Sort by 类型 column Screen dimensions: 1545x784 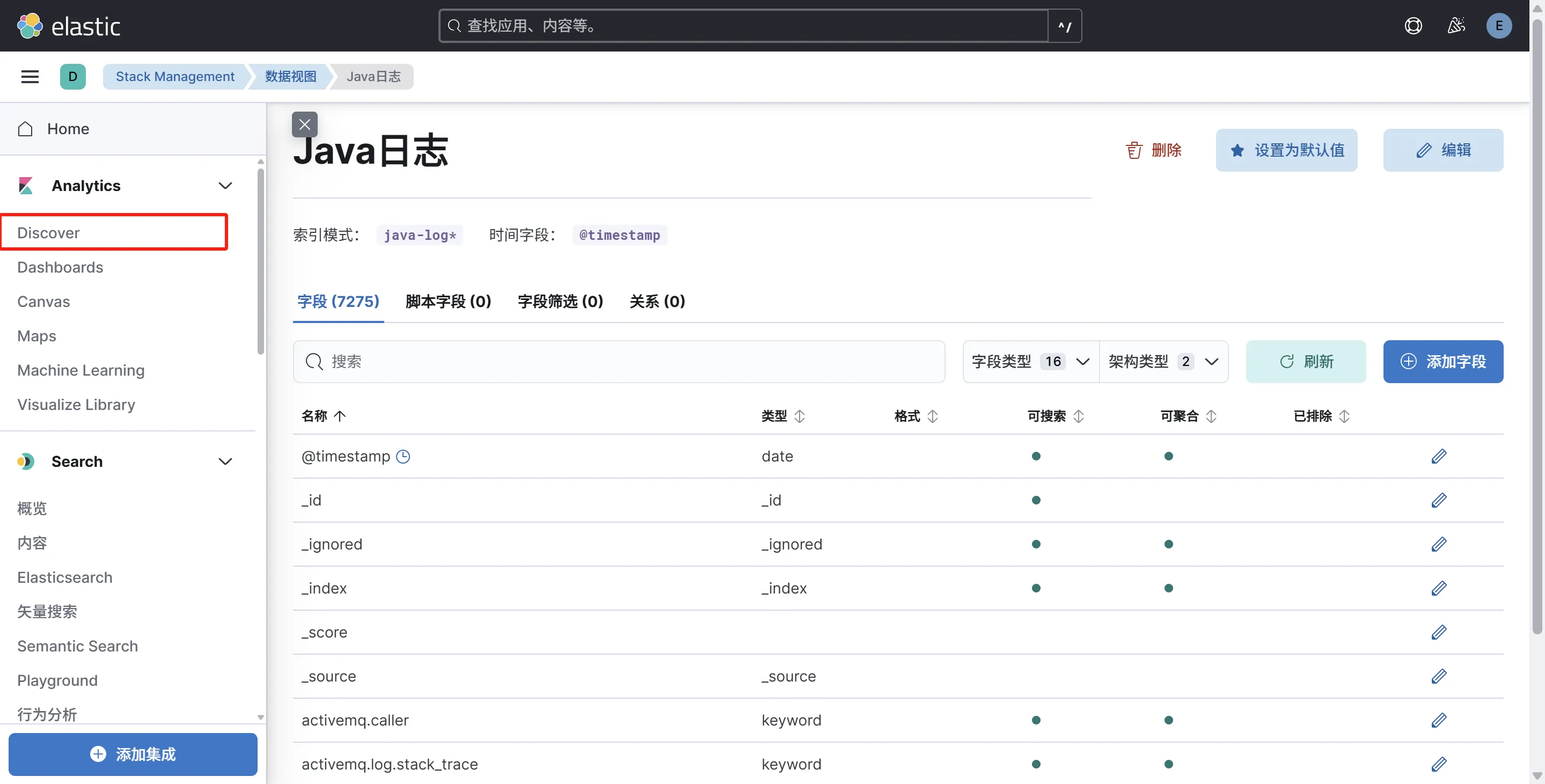[x=782, y=416]
